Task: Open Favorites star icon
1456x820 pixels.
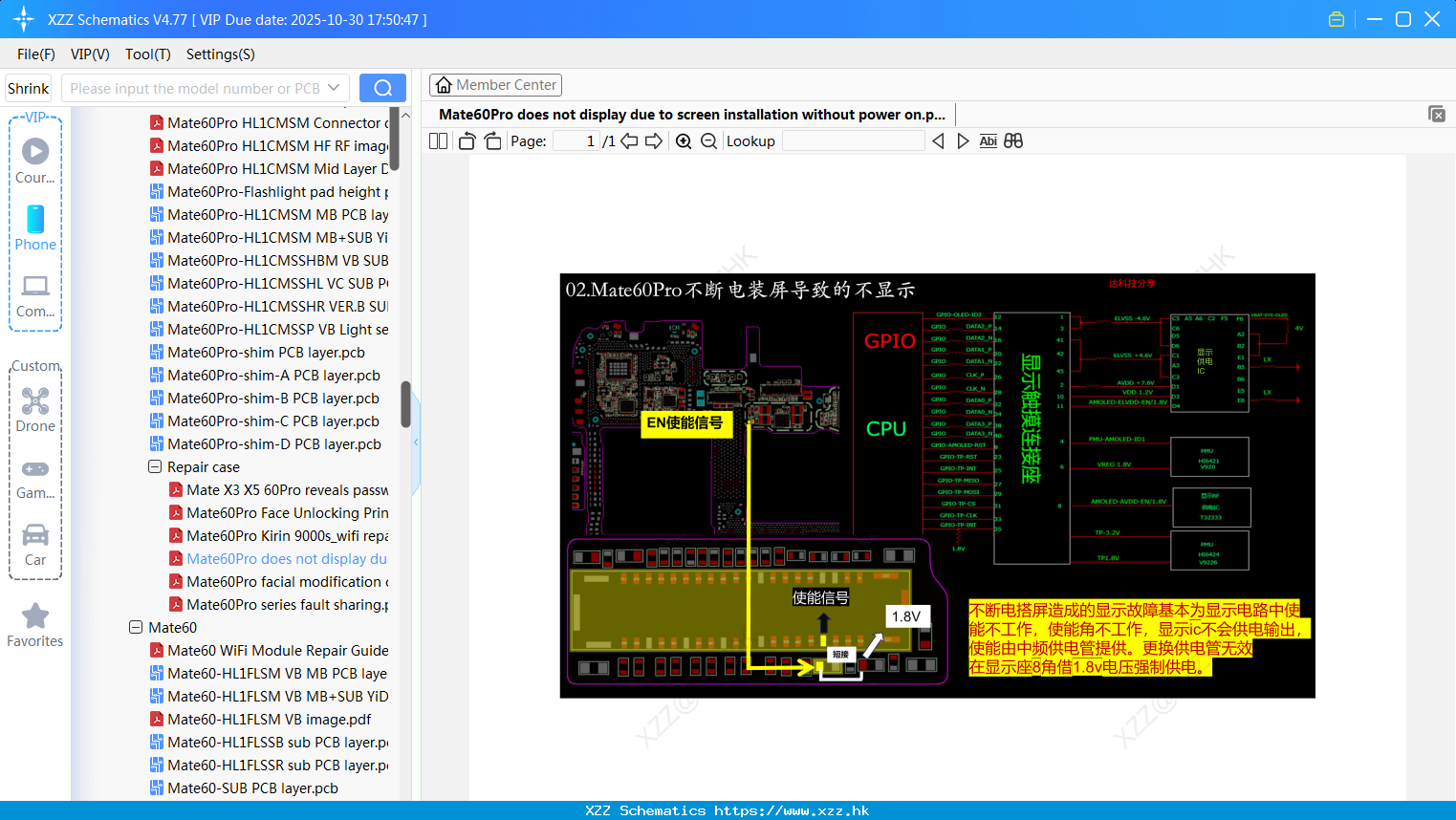Action: point(35,625)
